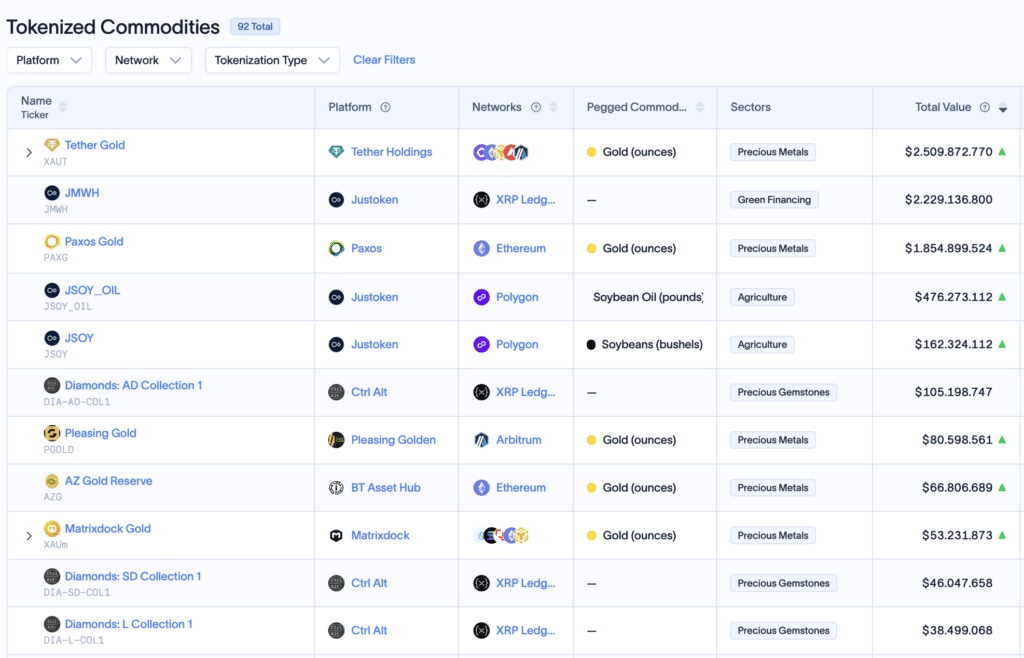Click the black dot beside Soybeans (bushels)
The height and width of the screenshot is (658, 1024).
click(591, 345)
